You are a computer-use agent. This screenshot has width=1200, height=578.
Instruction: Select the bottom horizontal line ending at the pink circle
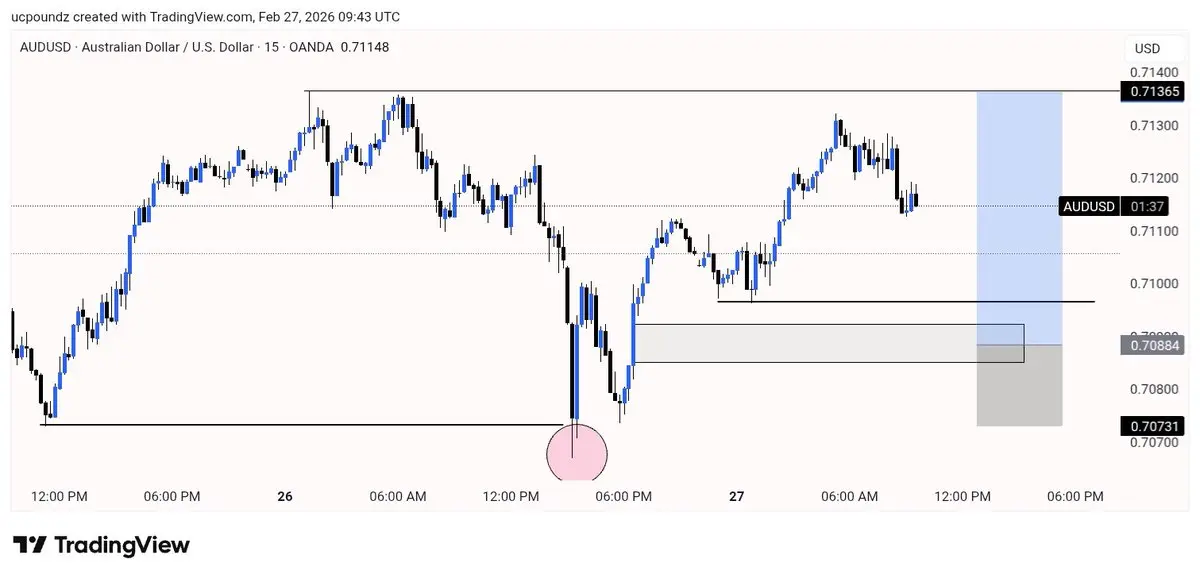pyautogui.click(x=300, y=425)
